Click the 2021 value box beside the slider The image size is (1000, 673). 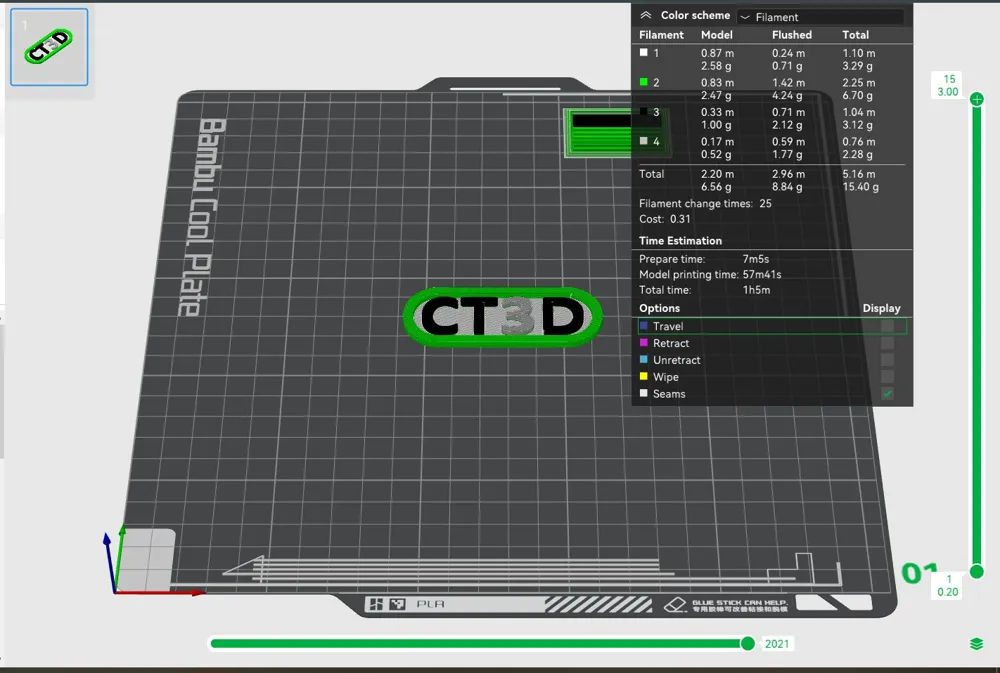pyautogui.click(x=777, y=643)
